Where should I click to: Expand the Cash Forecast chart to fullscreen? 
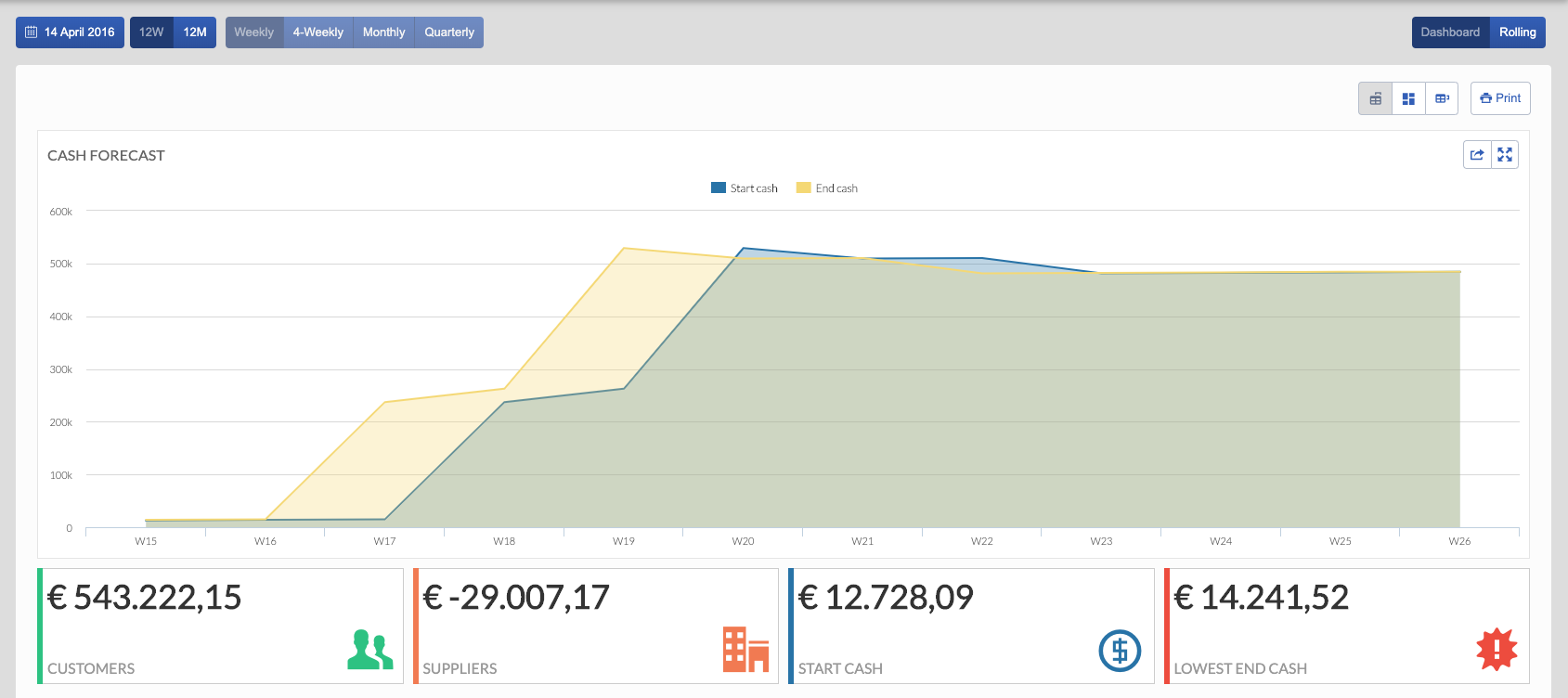[1505, 155]
